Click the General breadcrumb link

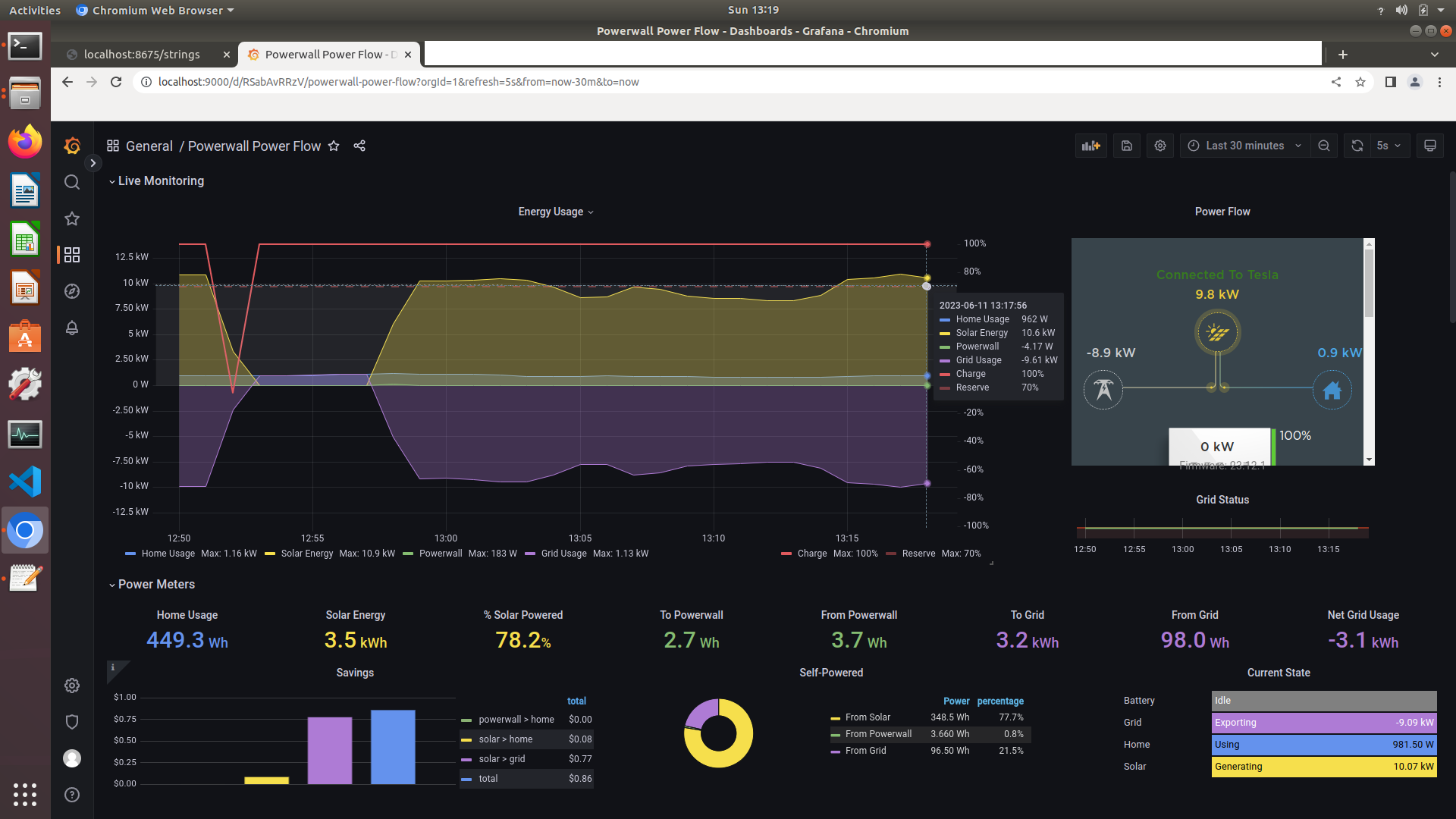[149, 146]
